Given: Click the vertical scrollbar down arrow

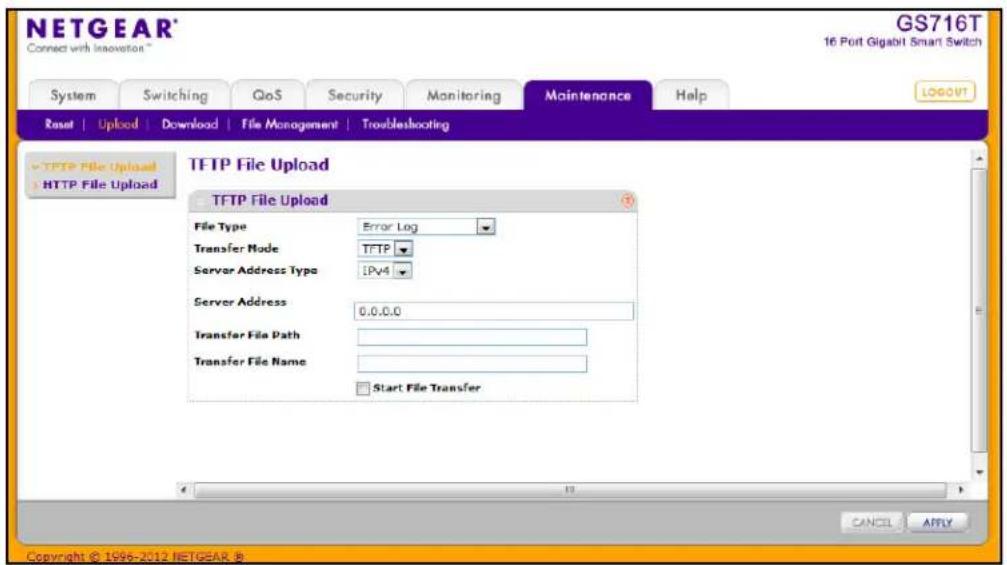Looking at the screenshot, I should (979, 473).
